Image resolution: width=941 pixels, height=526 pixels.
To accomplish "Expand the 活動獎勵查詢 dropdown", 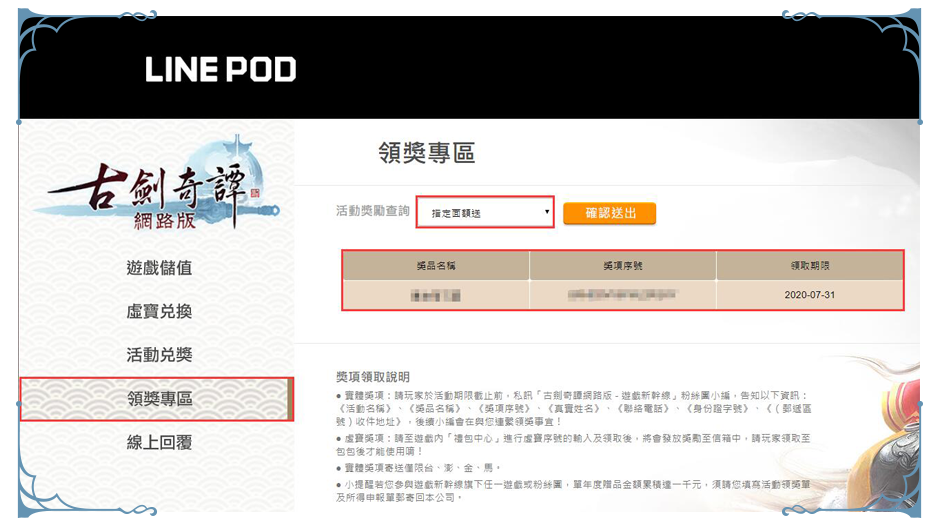I will coord(485,212).
